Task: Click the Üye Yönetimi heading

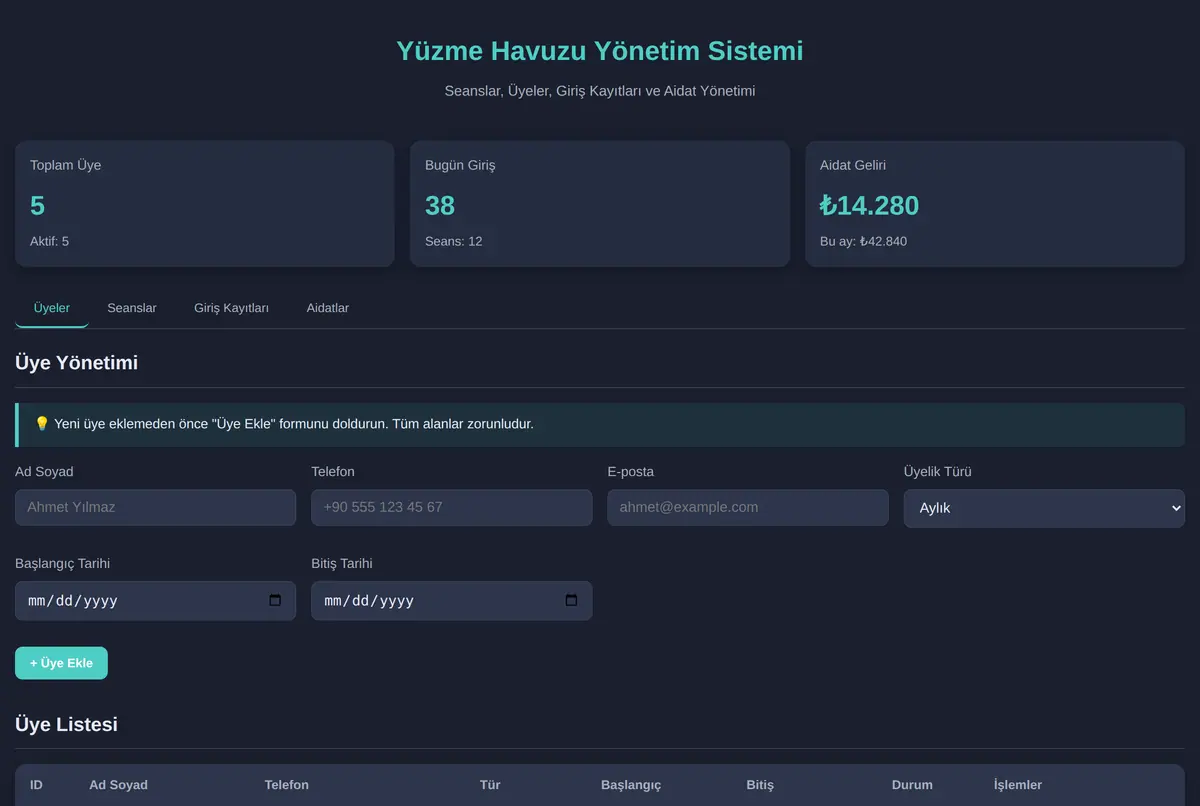Action: point(76,363)
